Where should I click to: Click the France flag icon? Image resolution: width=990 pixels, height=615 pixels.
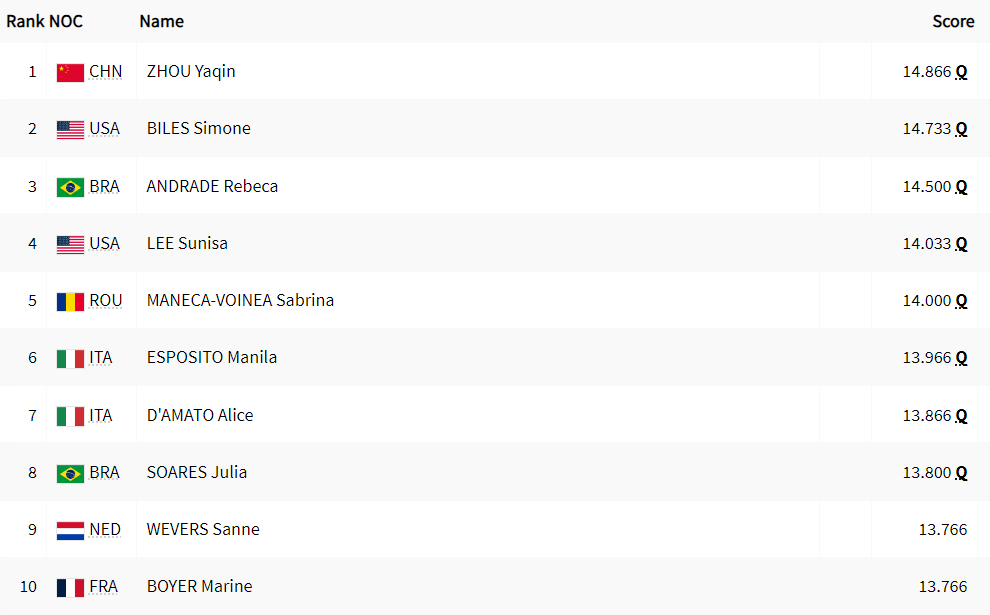point(70,588)
